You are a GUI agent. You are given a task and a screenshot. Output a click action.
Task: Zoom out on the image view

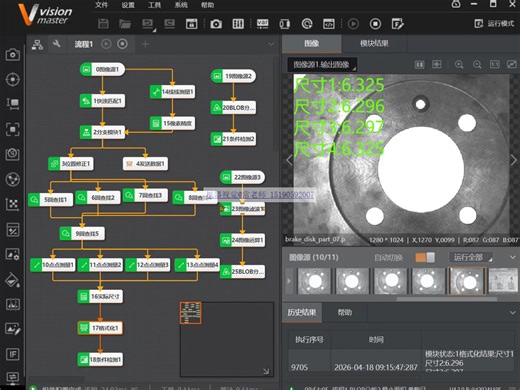(477, 64)
